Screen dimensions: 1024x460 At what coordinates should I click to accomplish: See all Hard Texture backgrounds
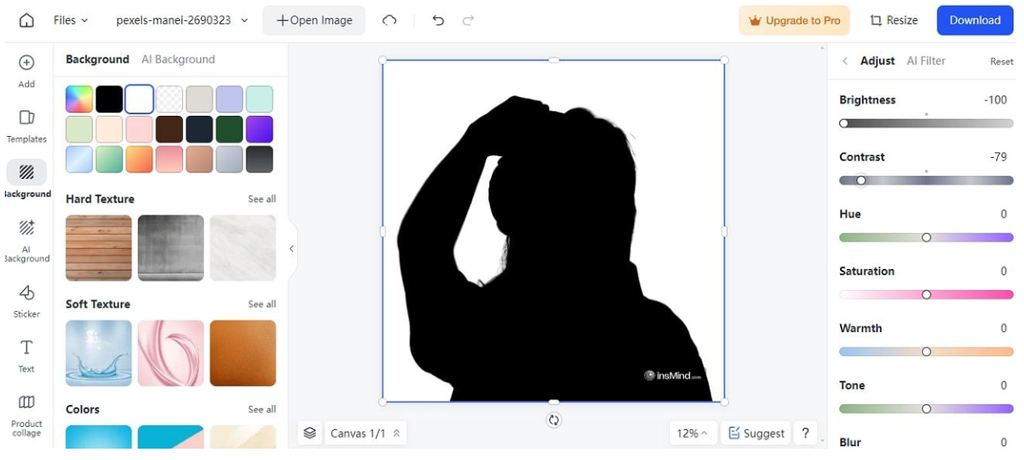click(262, 199)
